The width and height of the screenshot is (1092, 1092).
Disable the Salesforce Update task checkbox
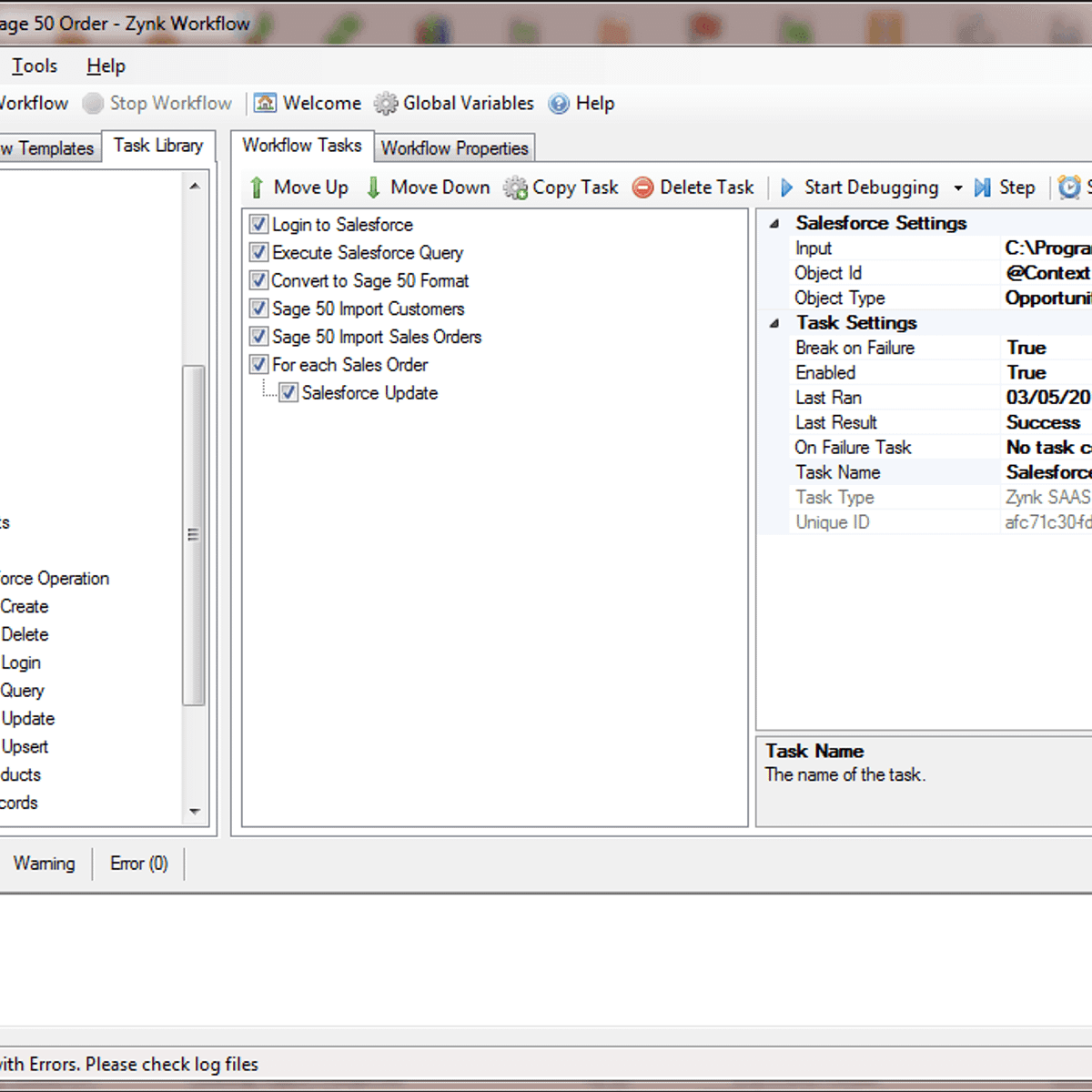[288, 393]
